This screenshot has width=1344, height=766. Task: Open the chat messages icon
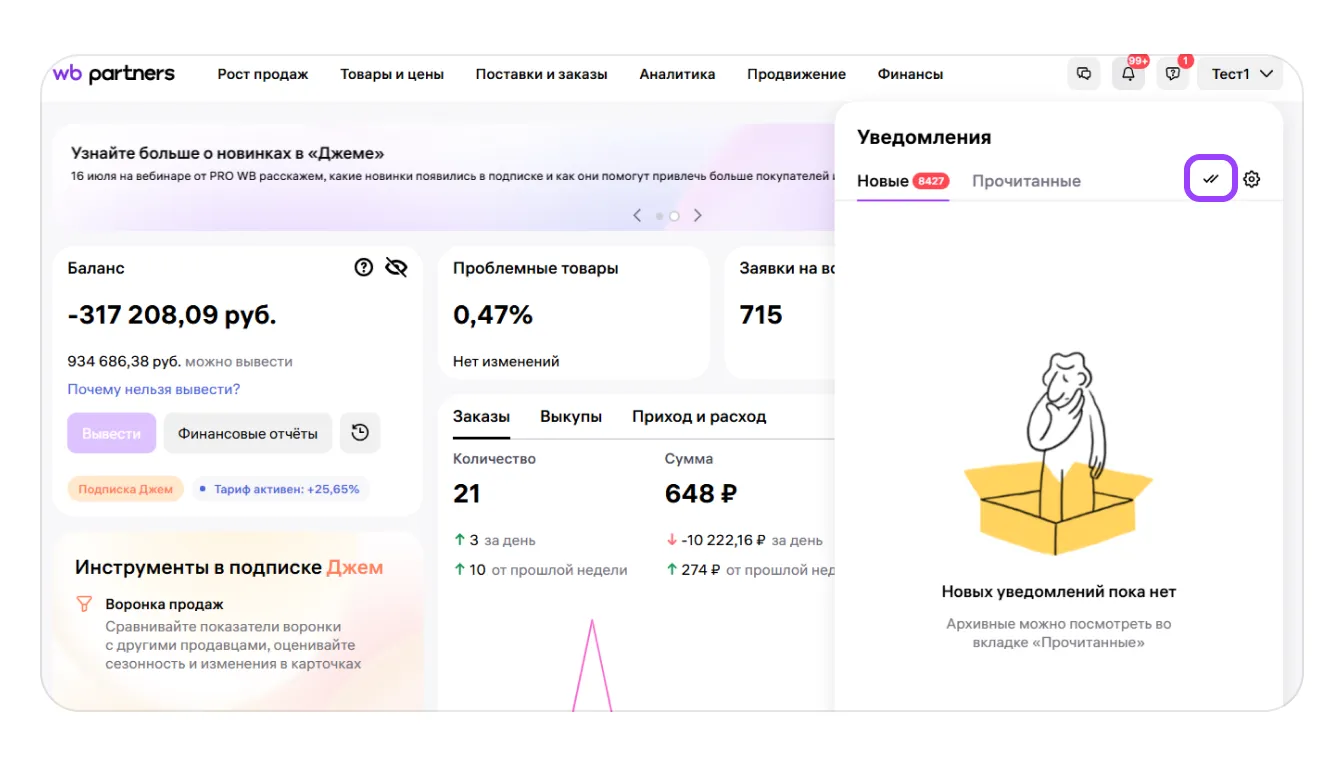pyautogui.click(x=1084, y=74)
